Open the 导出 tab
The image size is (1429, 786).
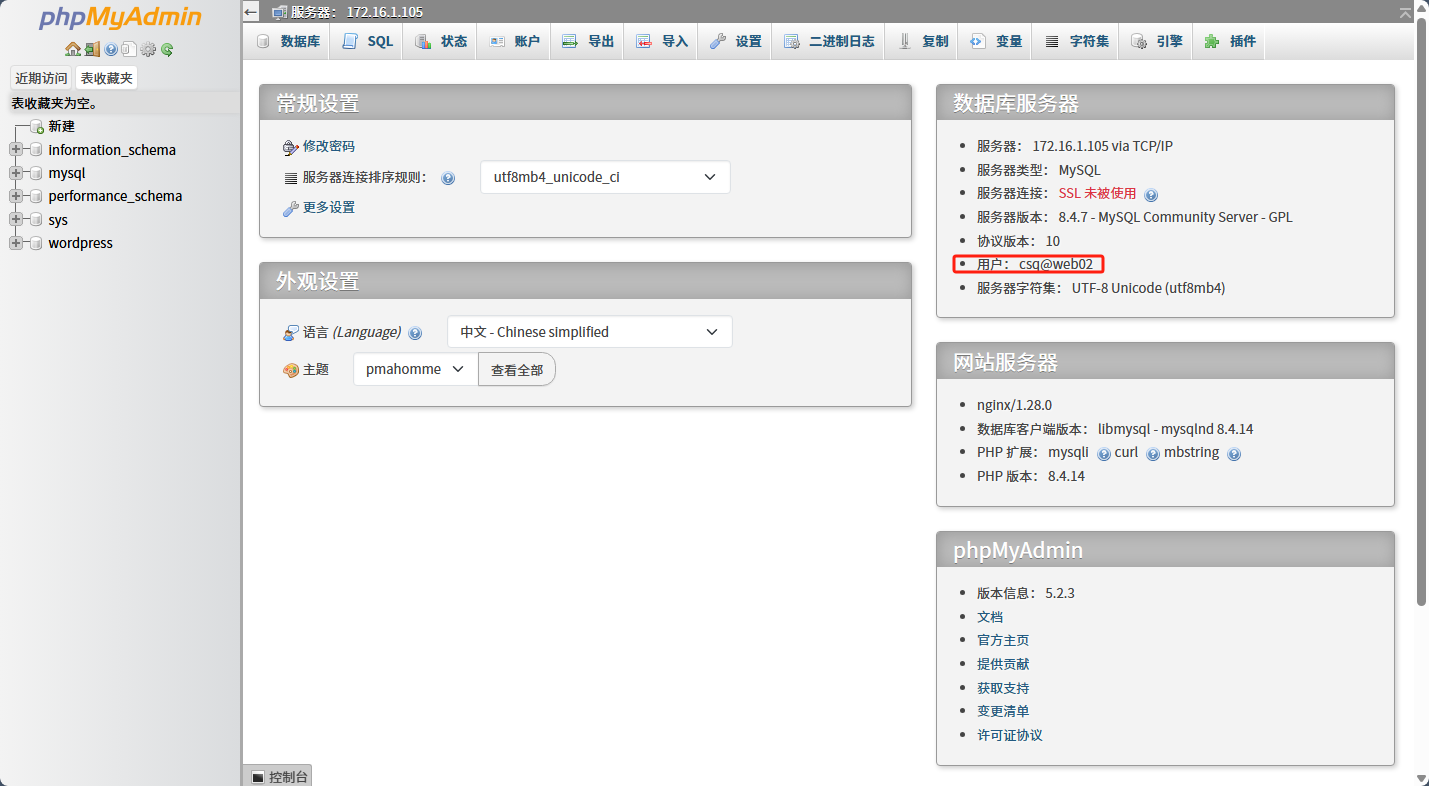tap(587, 41)
